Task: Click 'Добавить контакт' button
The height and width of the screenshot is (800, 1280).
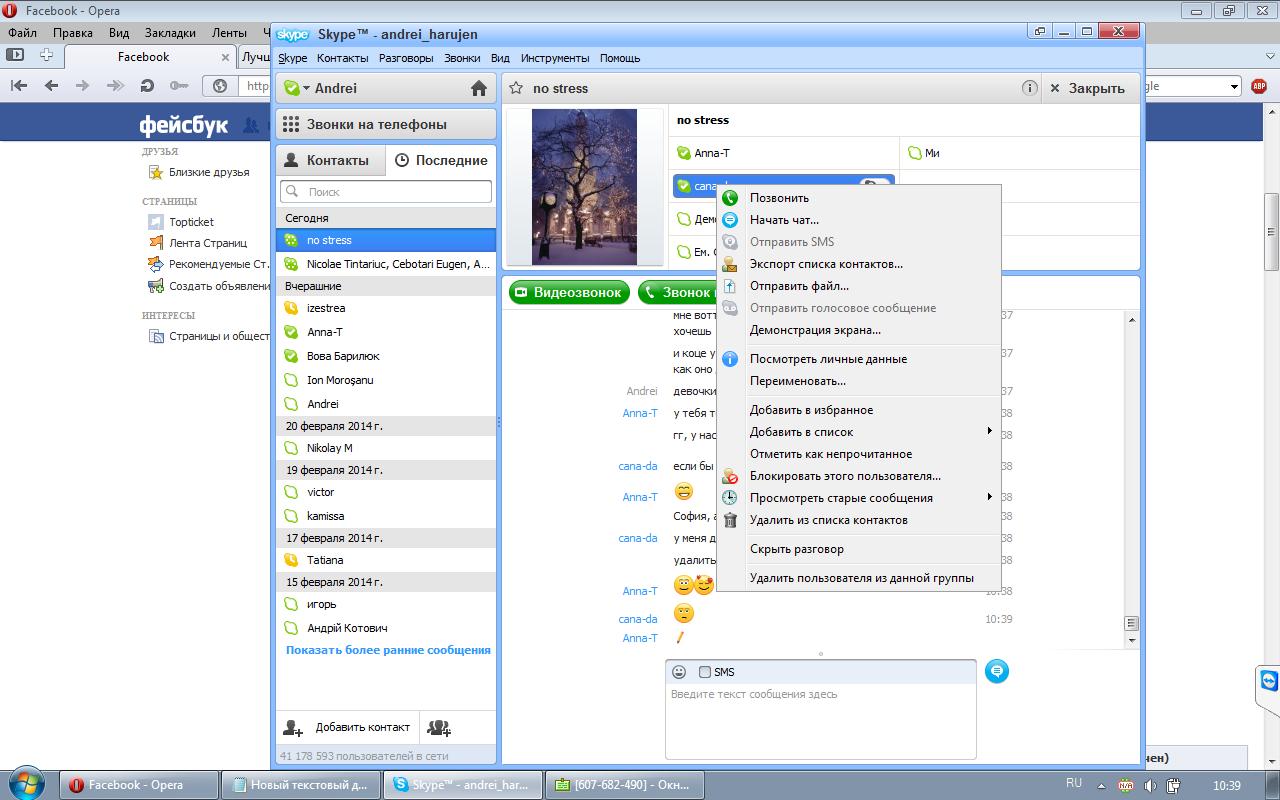Action: coord(347,728)
